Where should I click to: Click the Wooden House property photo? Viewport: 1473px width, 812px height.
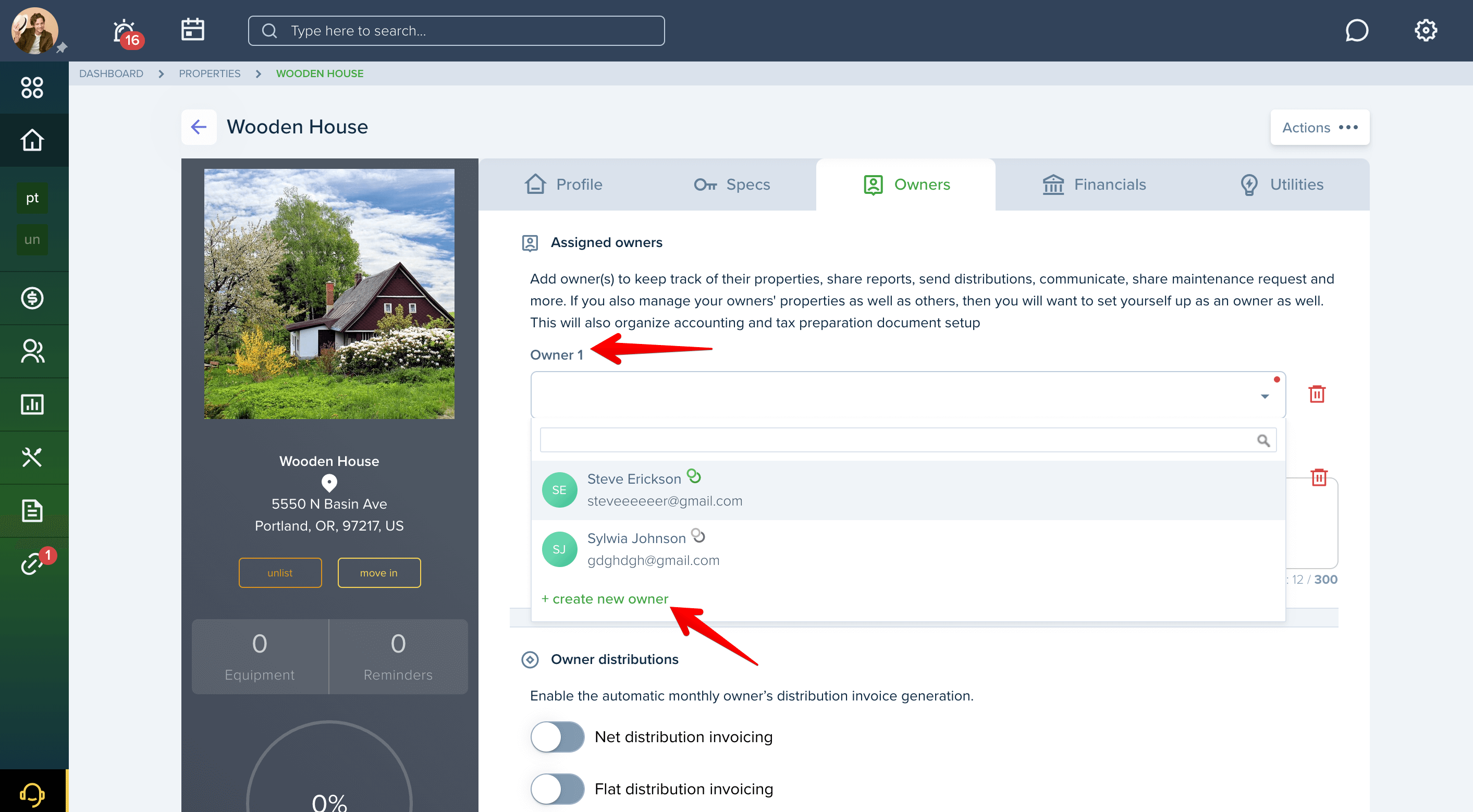tap(329, 293)
